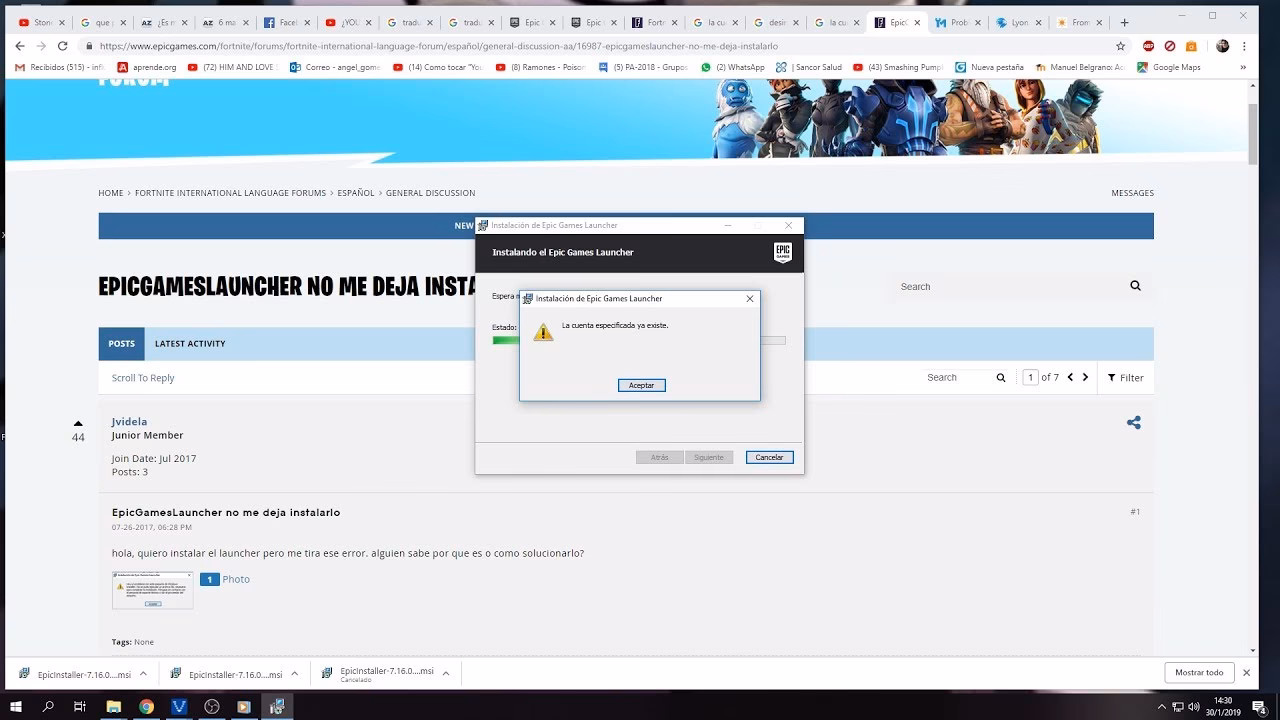
Task: Open the Filter dropdown in the thread
Action: point(1125,377)
